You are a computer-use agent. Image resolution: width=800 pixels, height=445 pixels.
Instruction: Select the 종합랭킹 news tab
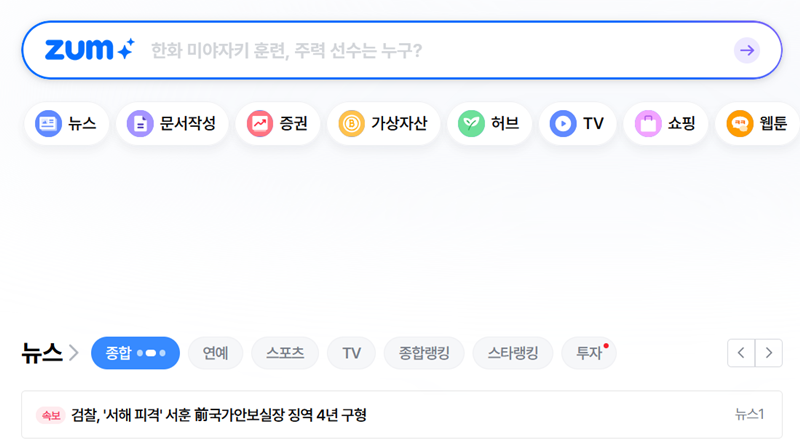click(424, 353)
